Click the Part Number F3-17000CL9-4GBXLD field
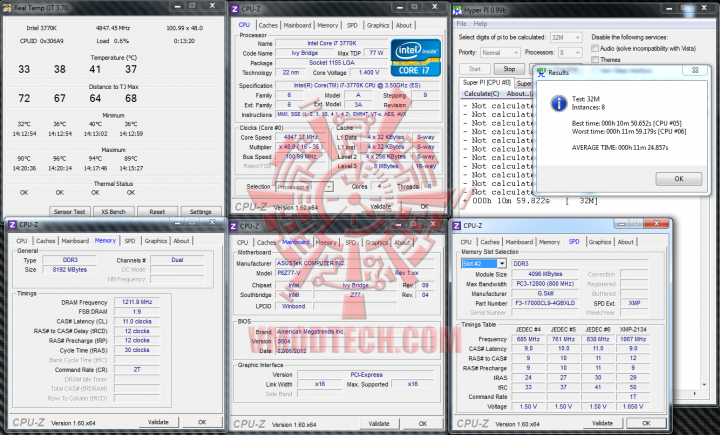Viewport: 720px width, 435px height. pyautogui.click(x=545, y=303)
